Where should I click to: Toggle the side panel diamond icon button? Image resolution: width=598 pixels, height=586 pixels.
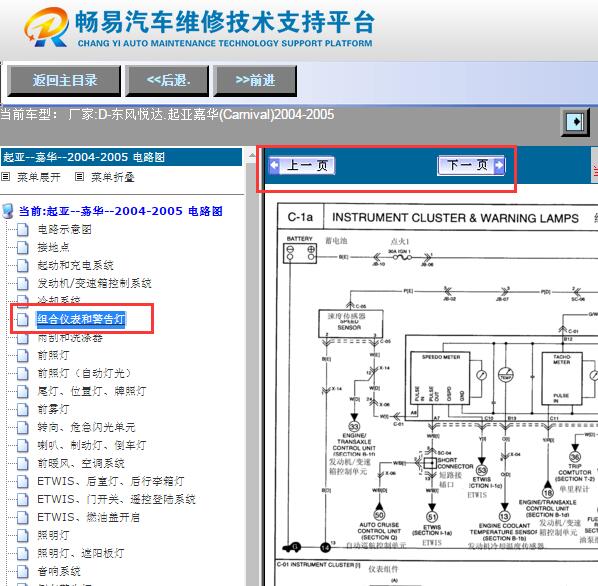pyautogui.click(x=575, y=122)
